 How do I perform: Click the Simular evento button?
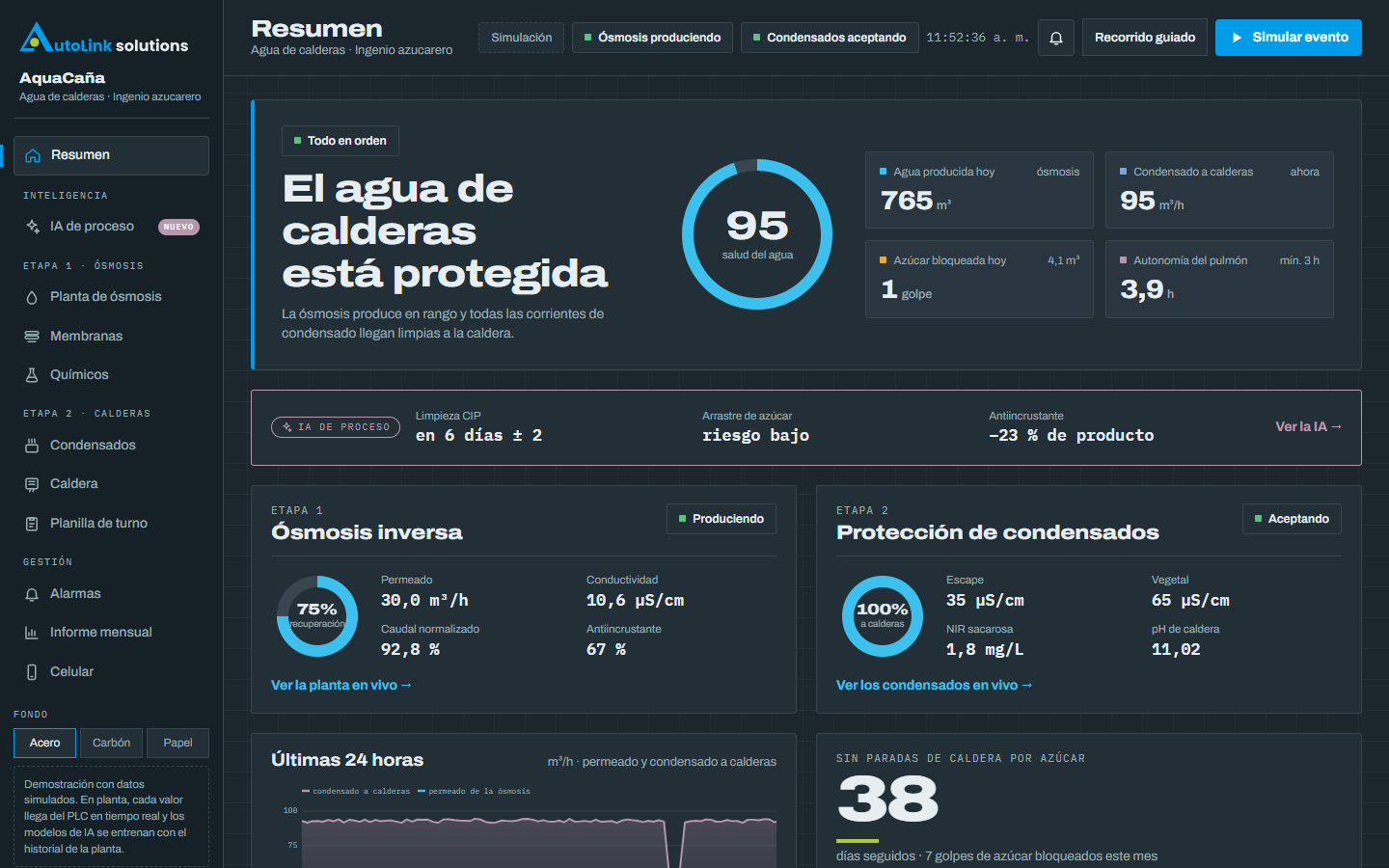[1289, 38]
